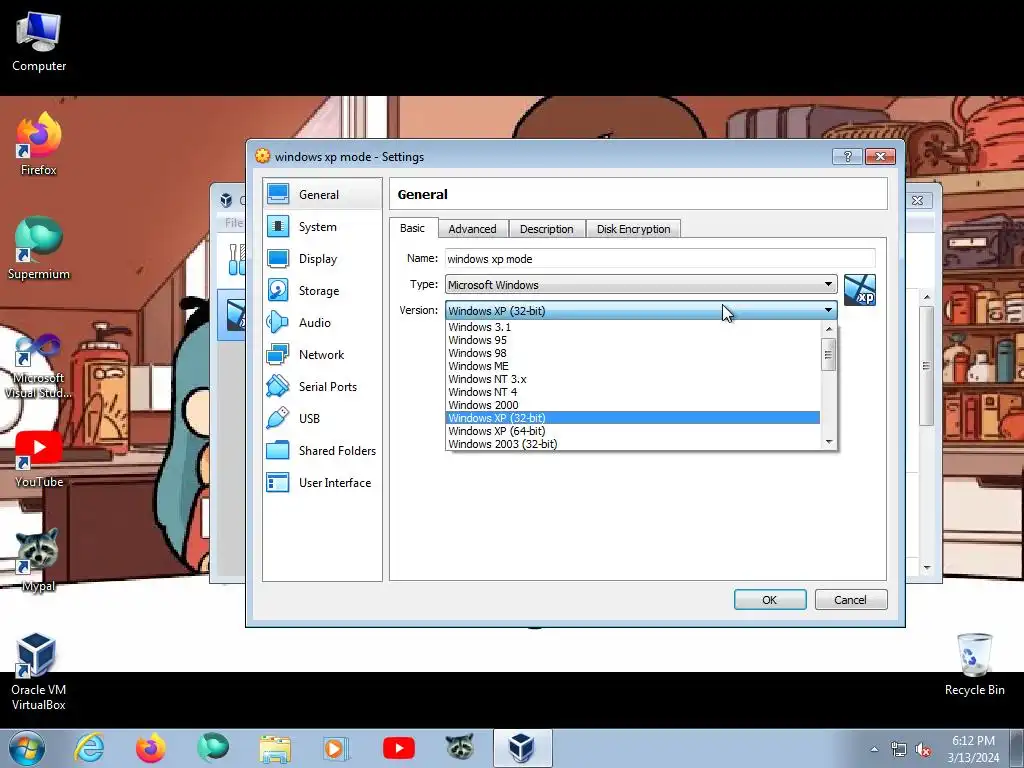Select highlighted Windows XP (32-bit) list entry

[632, 418]
